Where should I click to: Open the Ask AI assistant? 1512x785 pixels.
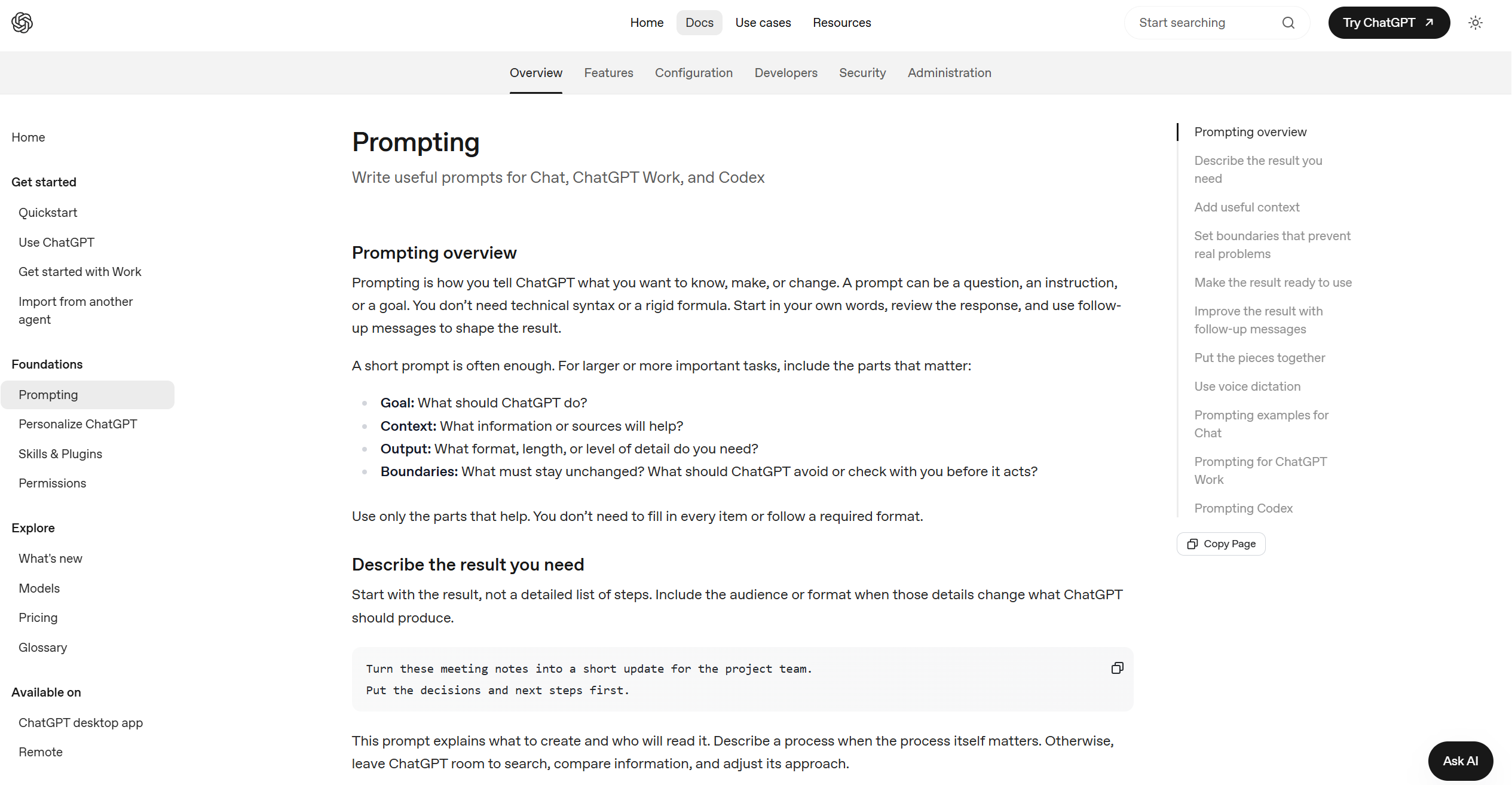pyautogui.click(x=1460, y=761)
